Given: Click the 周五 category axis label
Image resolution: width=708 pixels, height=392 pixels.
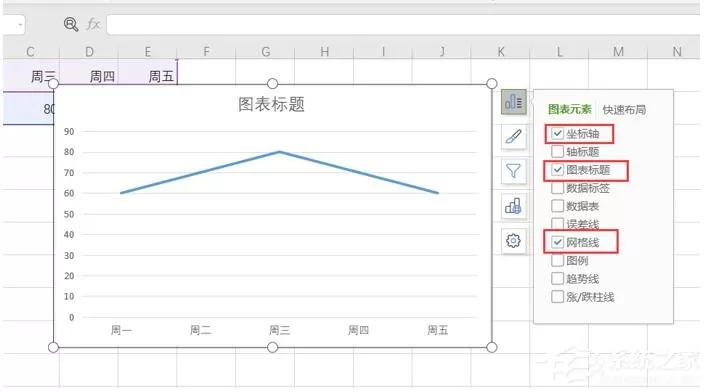Looking at the screenshot, I should [438, 330].
